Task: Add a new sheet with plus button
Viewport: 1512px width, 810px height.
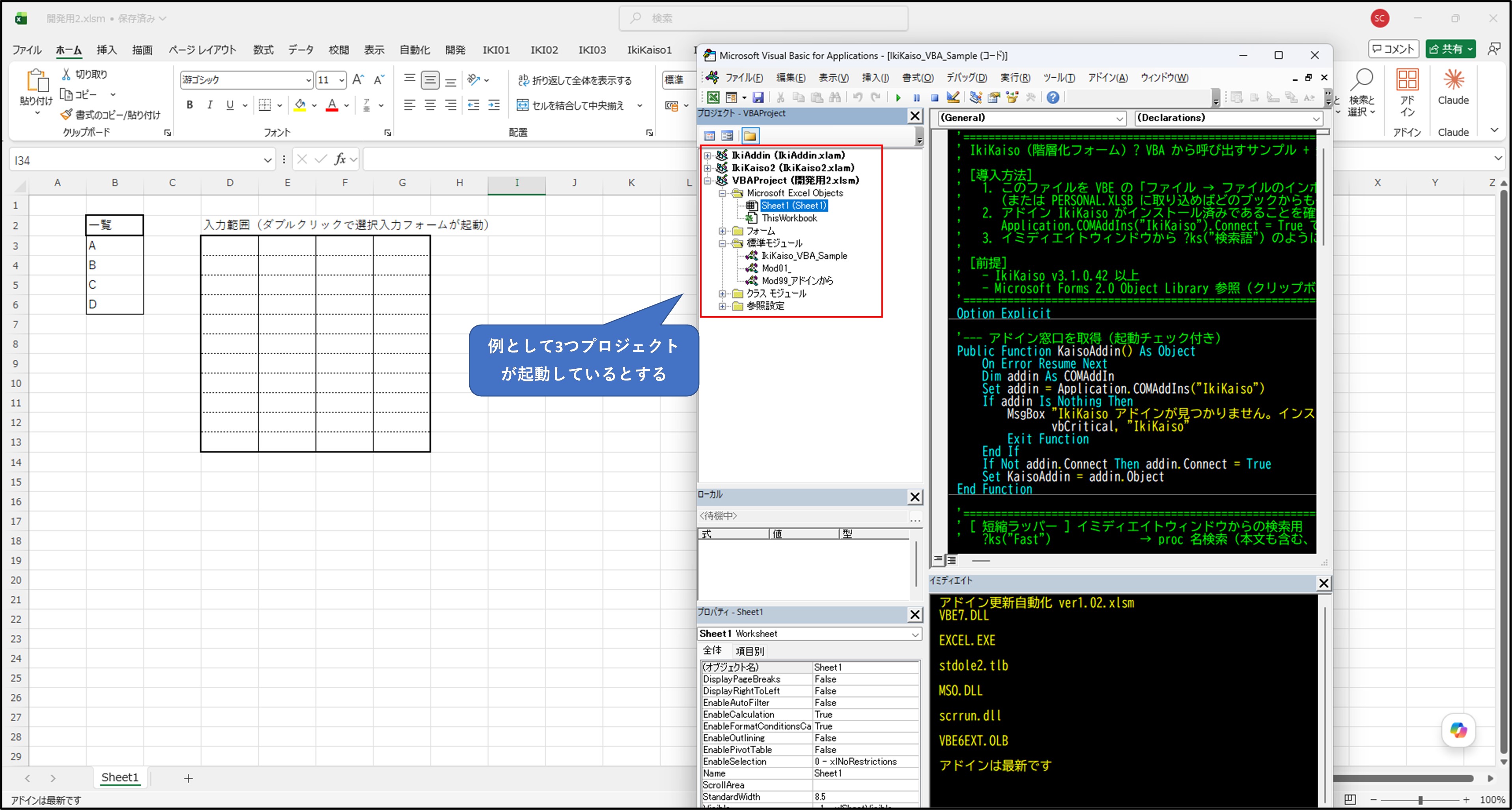Action: (189, 778)
